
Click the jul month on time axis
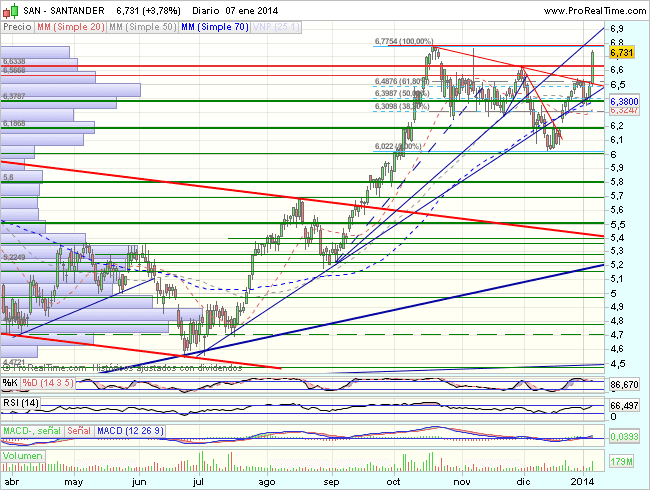pos(199,482)
